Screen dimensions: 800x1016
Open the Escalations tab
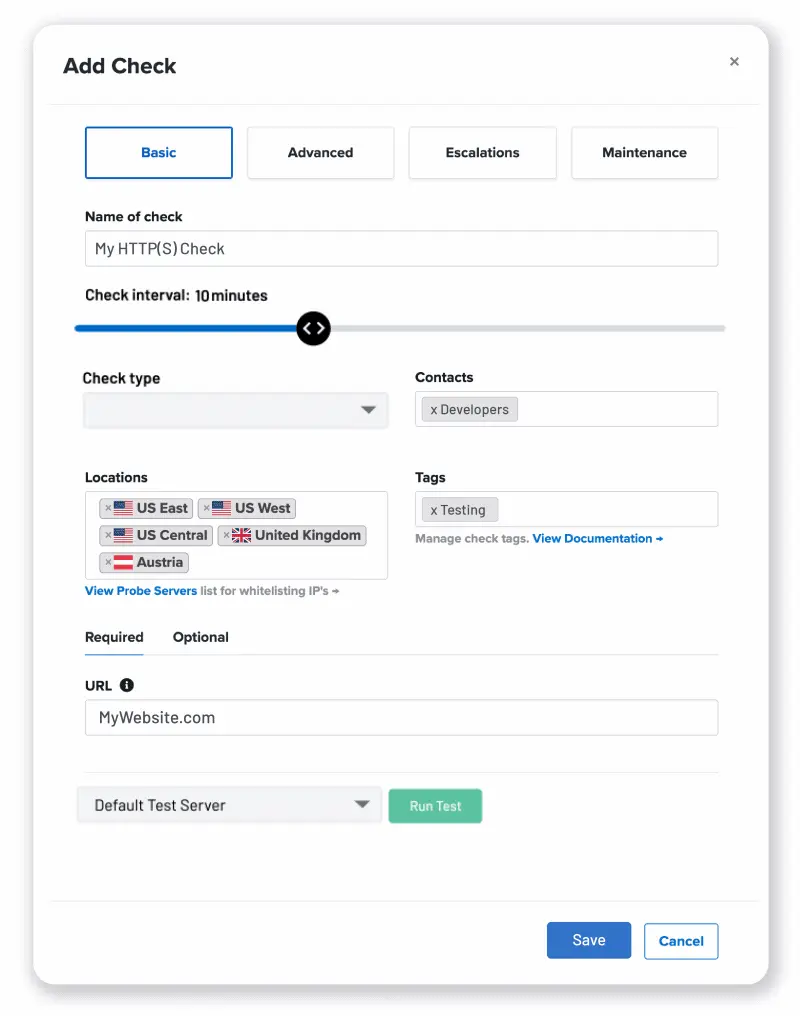[x=483, y=152]
